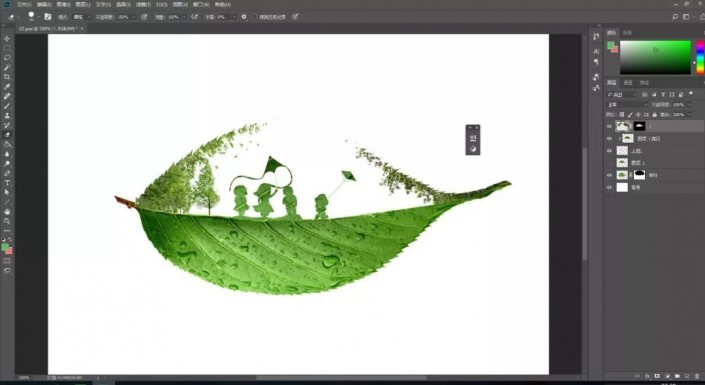Open the tool preset picker arrow
The height and width of the screenshot is (385, 705).
(x=18, y=17)
